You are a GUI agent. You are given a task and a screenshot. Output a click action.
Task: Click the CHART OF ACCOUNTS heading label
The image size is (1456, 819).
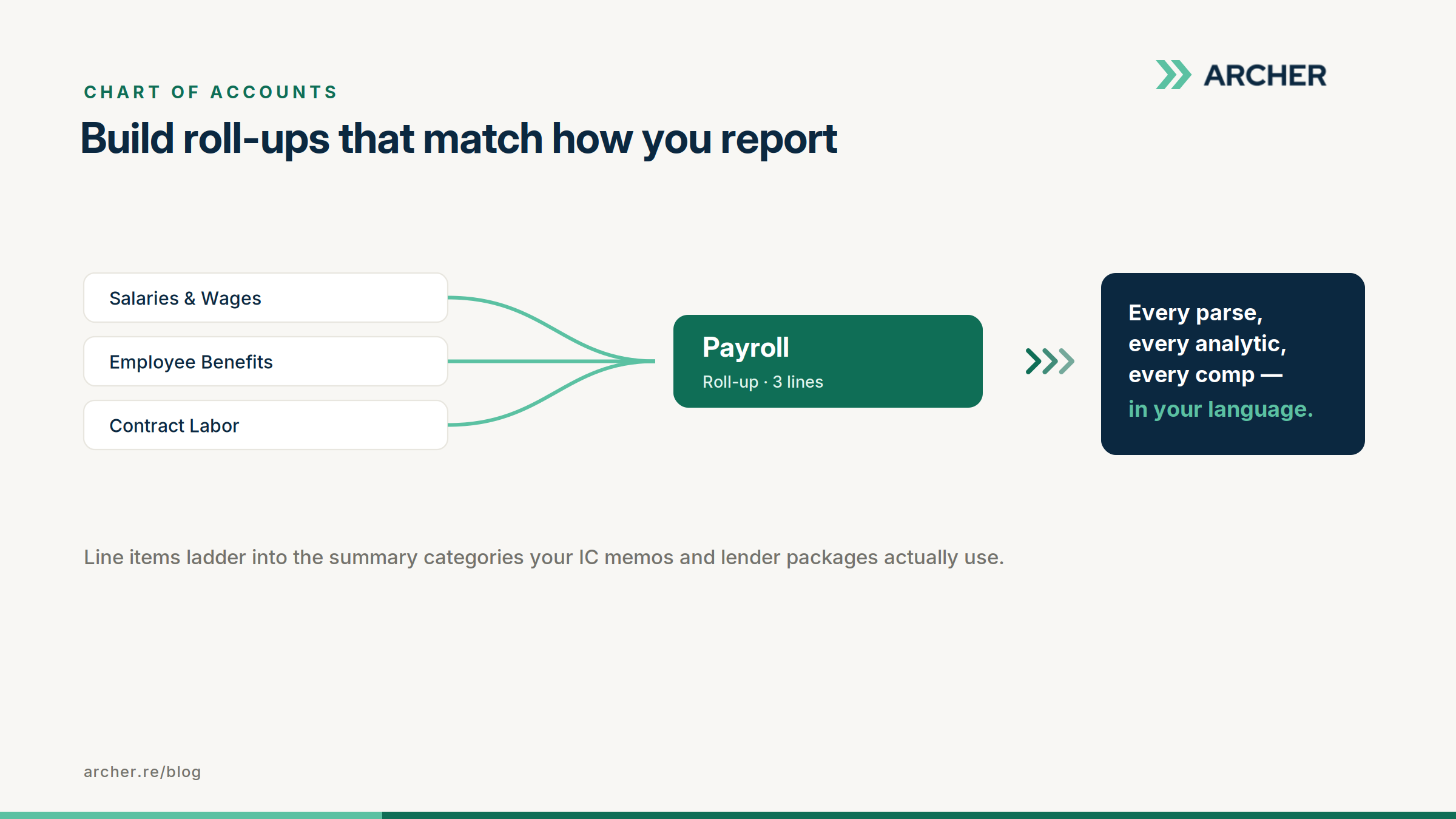211,92
